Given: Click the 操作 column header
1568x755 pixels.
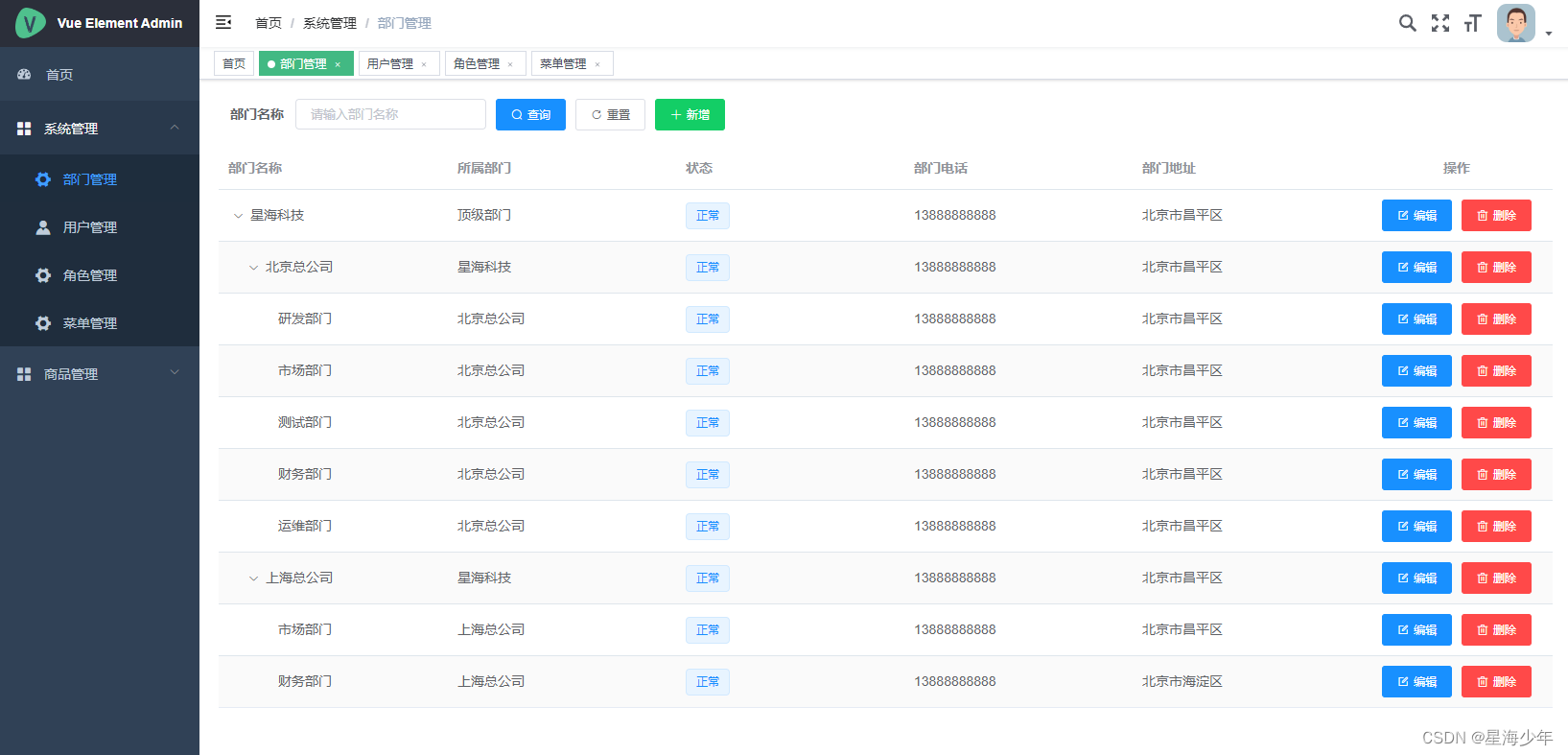Looking at the screenshot, I should click(x=1457, y=168).
